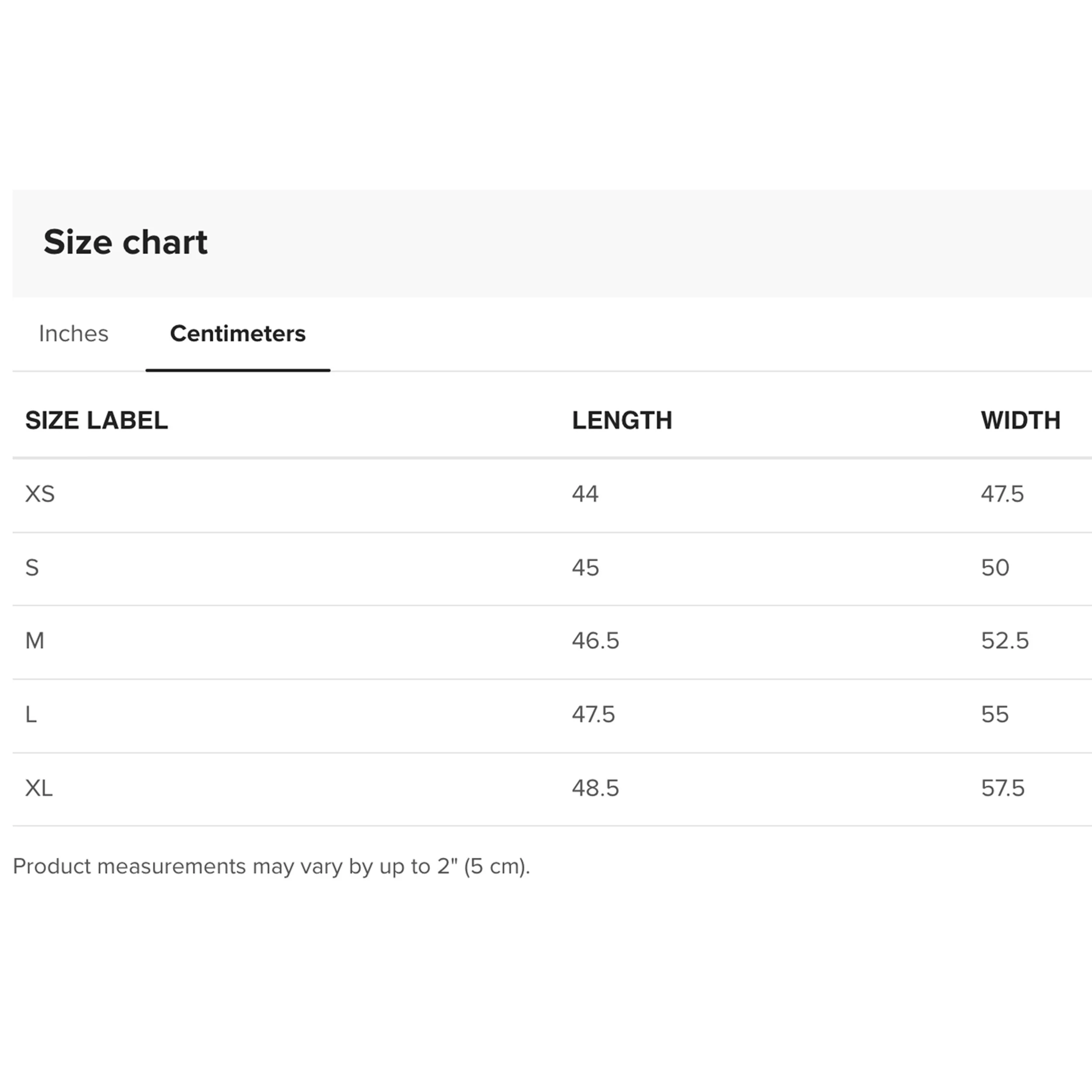Click the M width value 52.5
The width and height of the screenshot is (1092, 1092).
1006,641
